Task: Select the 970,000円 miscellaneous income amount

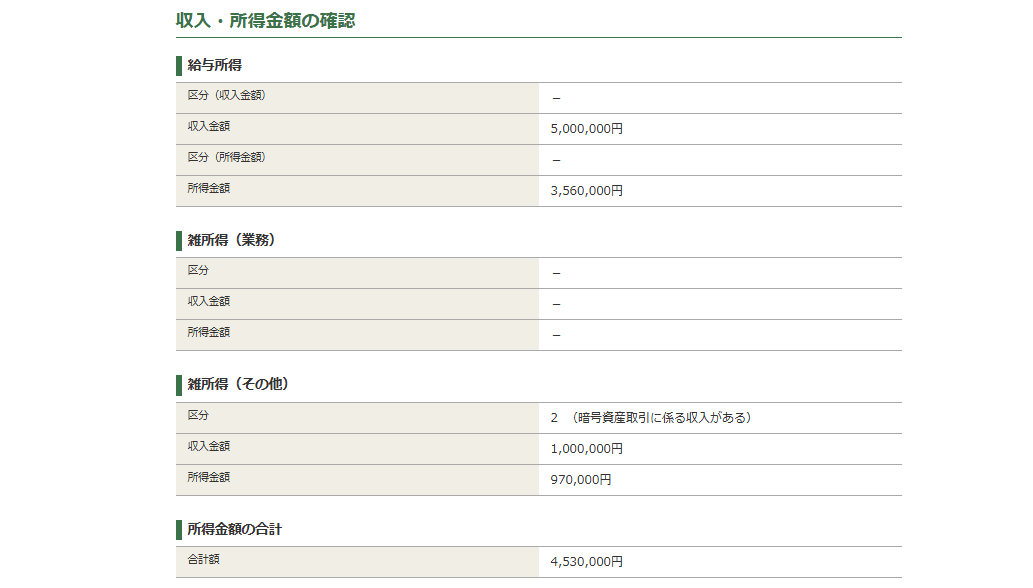Action: [580, 480]
